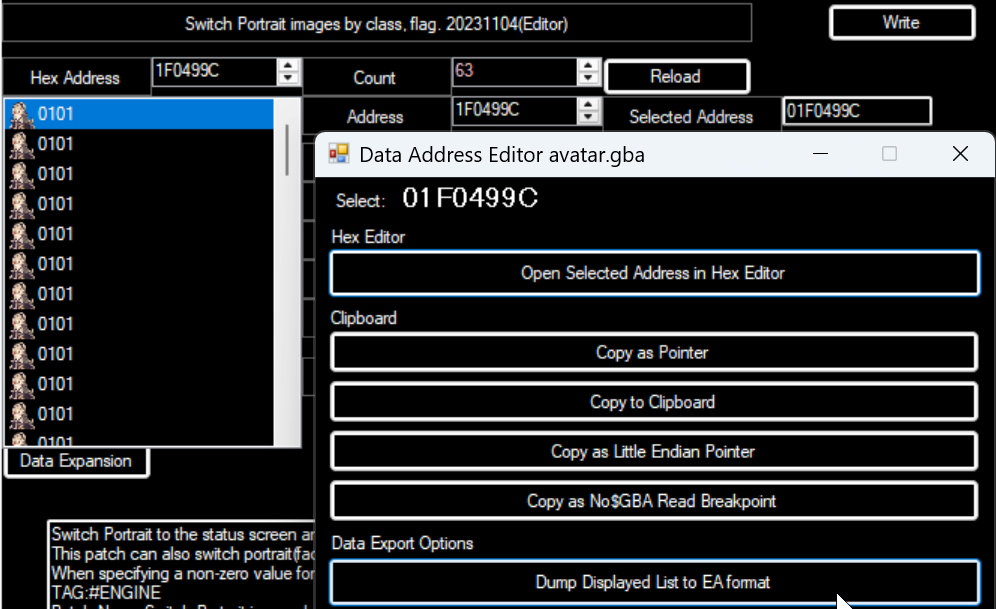Click Copy to Clipboard
This screenshot has width=996, height=609.
pyautogui.click(x=654, y=402)
